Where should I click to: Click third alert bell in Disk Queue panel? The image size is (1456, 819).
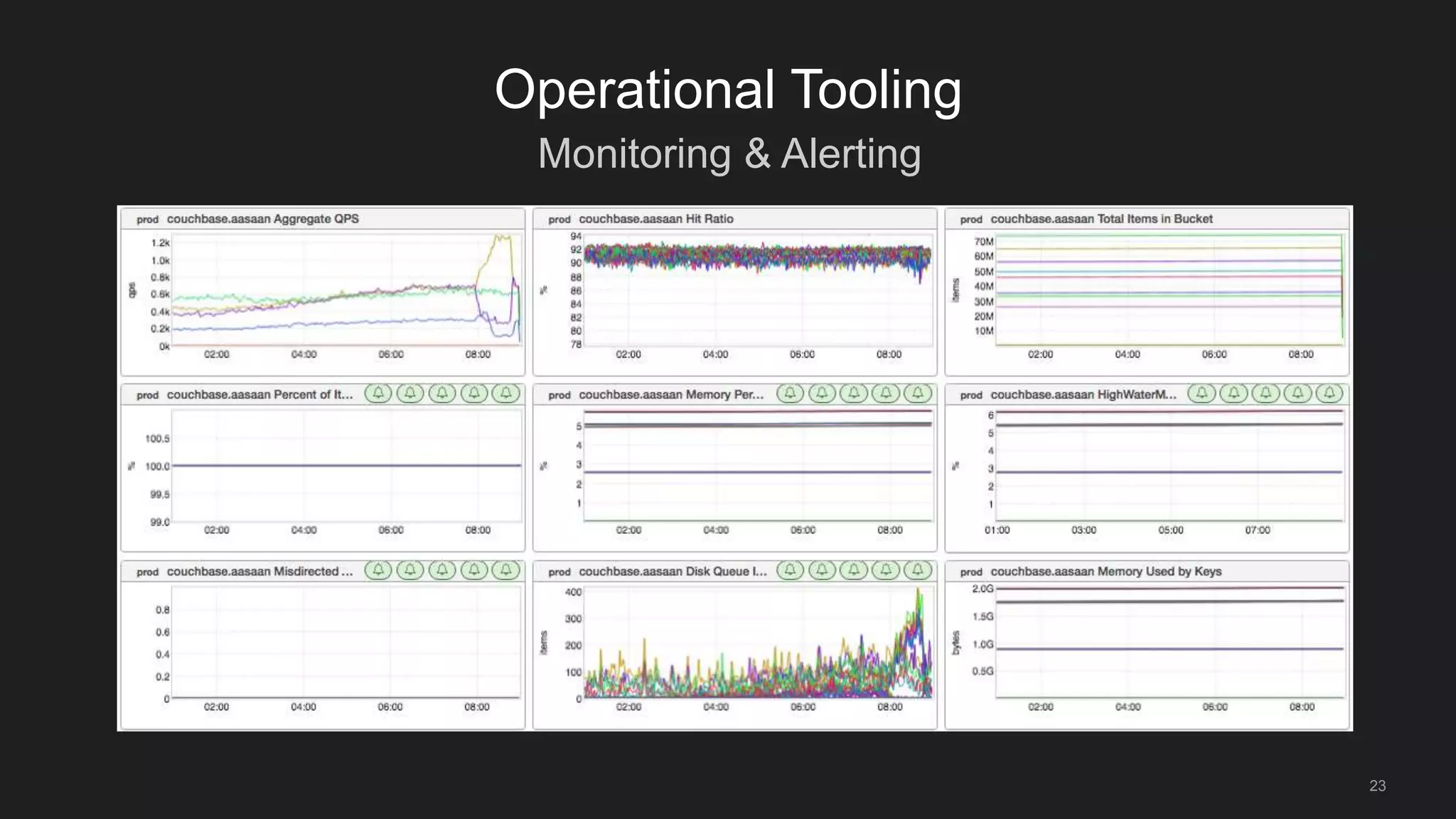[854, 570]
